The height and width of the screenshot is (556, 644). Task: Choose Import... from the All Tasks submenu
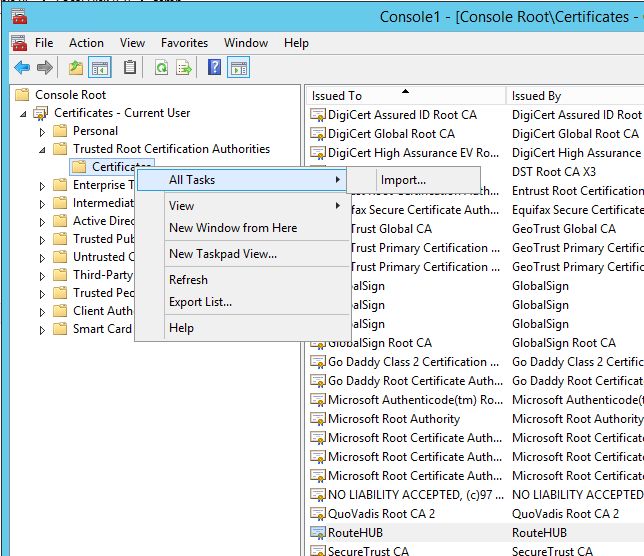tap(414, 180)
